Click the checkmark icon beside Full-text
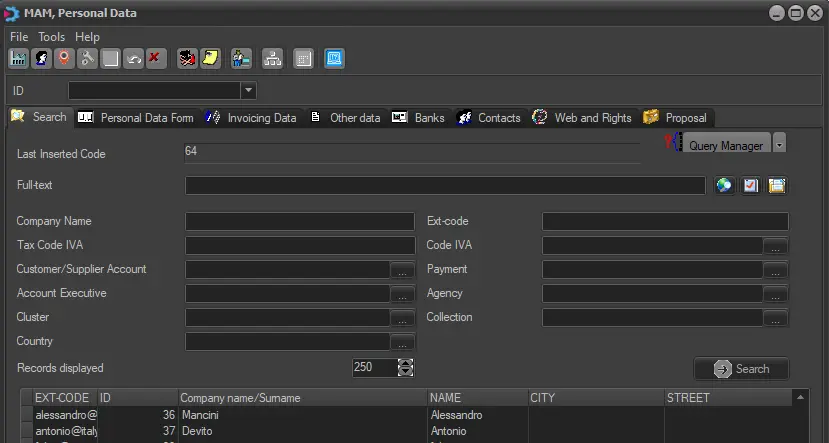The height and width of the screenshot is (443, 829). click(750, 186)
